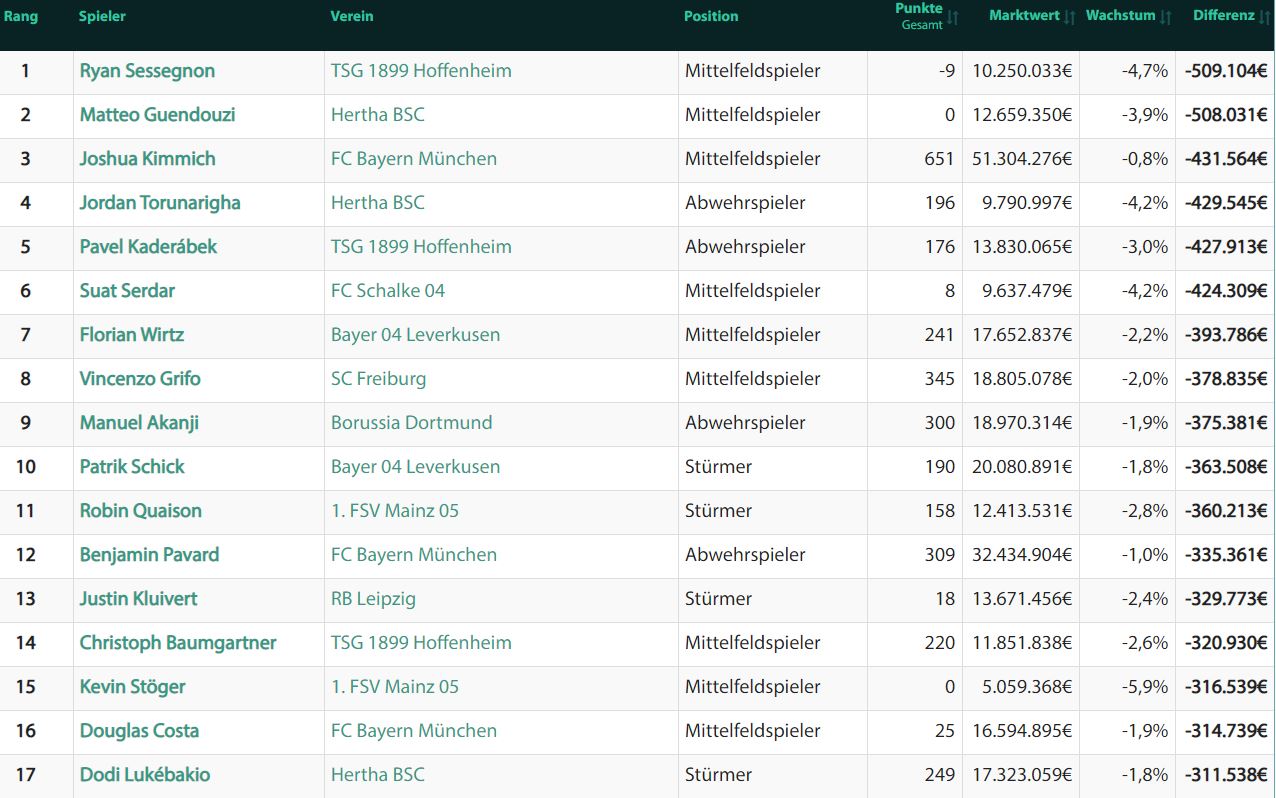Open Hertha BSC link in Torunarigha row
Image resolution: width=1276 pixels, height=798 pixels.
378,203
